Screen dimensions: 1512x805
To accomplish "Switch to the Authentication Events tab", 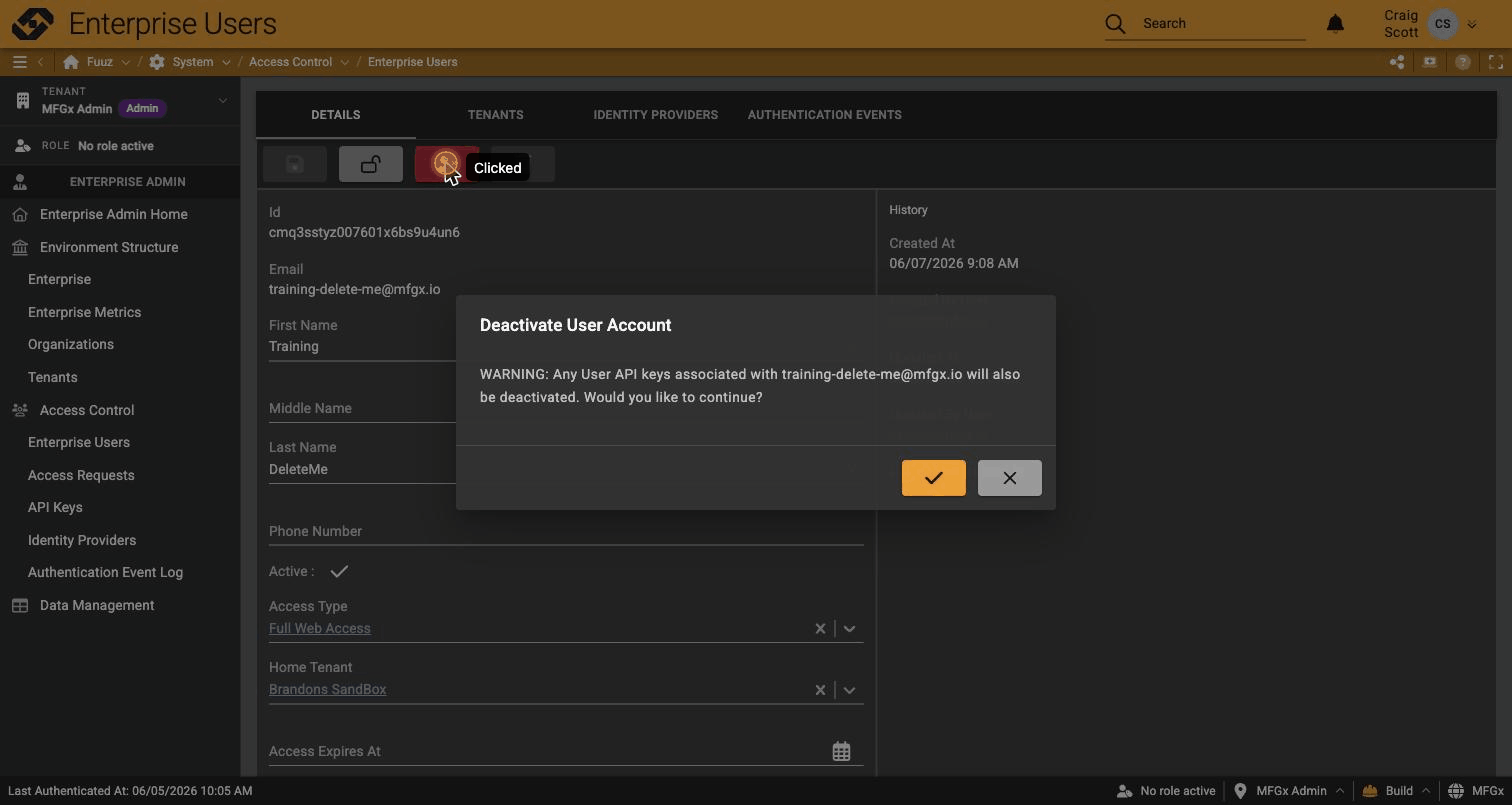I will point(824,115).
